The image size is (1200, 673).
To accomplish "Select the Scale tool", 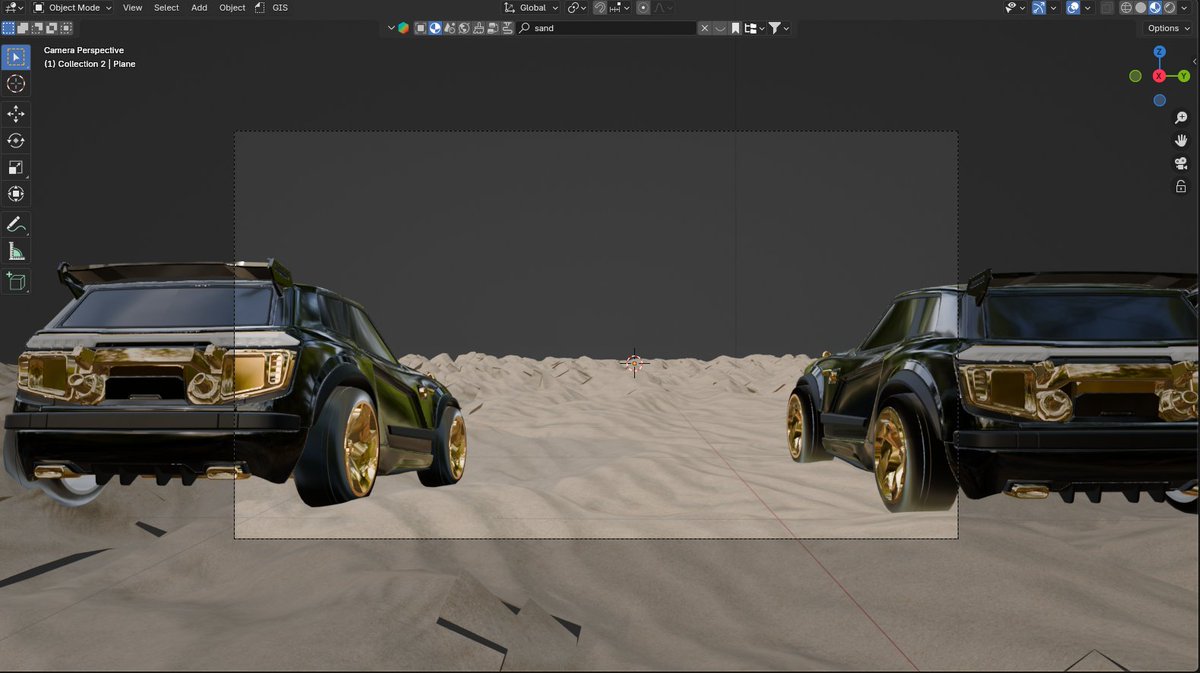I will 16,167.
